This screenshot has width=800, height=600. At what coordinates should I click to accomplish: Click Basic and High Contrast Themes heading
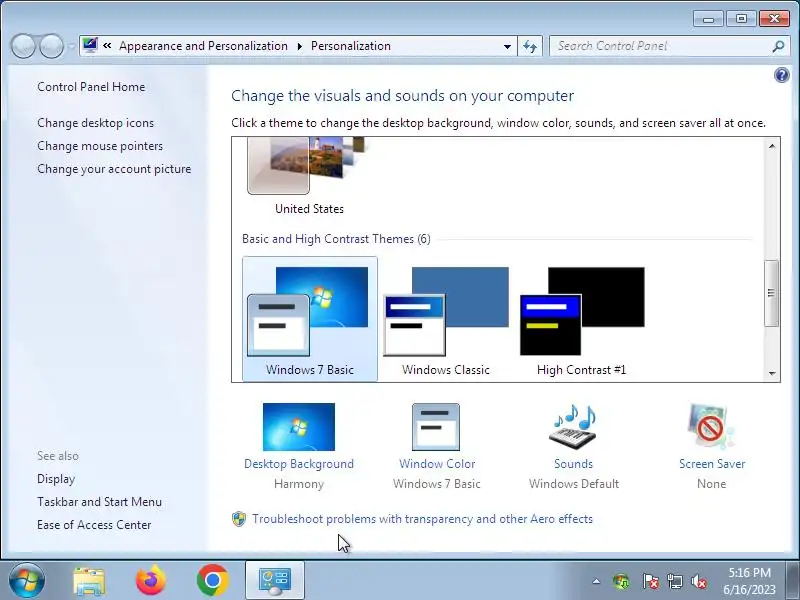click(336, 239)
